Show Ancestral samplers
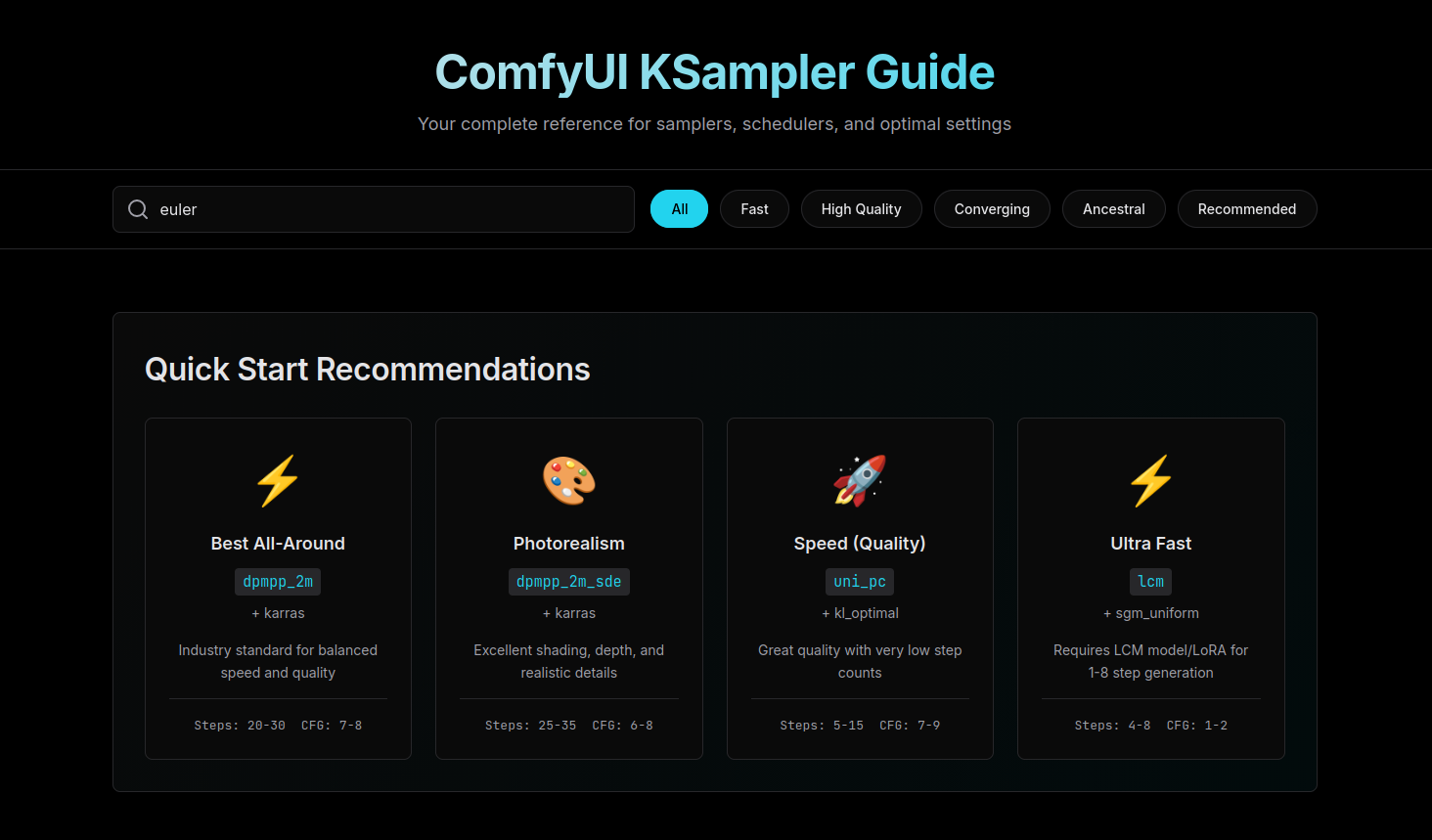The height and width of the screenshot is (840, 1432). pos(1113,209)
